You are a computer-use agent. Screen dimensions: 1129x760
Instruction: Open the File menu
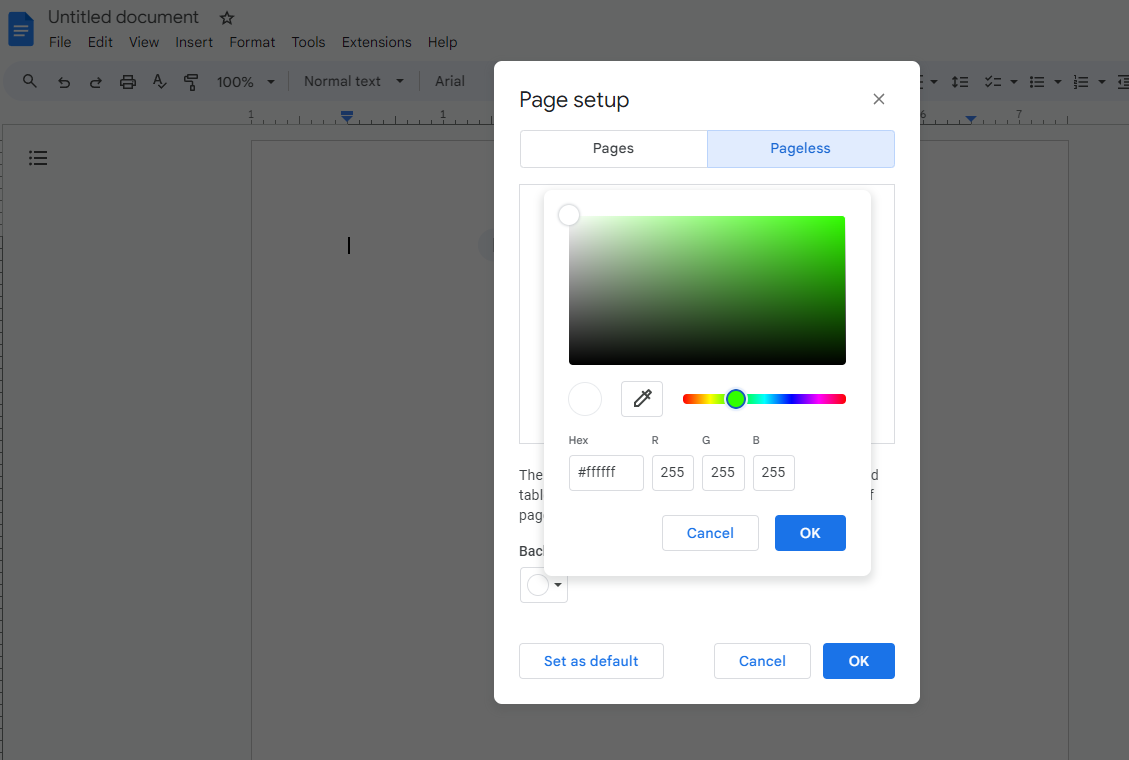click(60, 42)
